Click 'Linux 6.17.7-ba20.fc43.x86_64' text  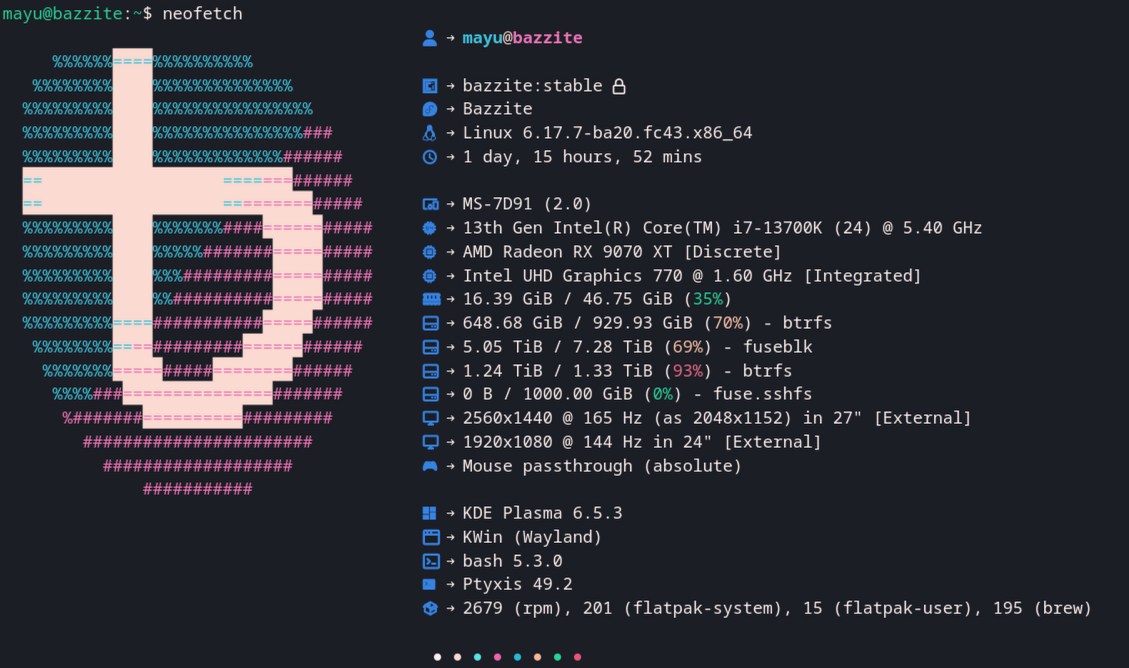pos(607,133)
